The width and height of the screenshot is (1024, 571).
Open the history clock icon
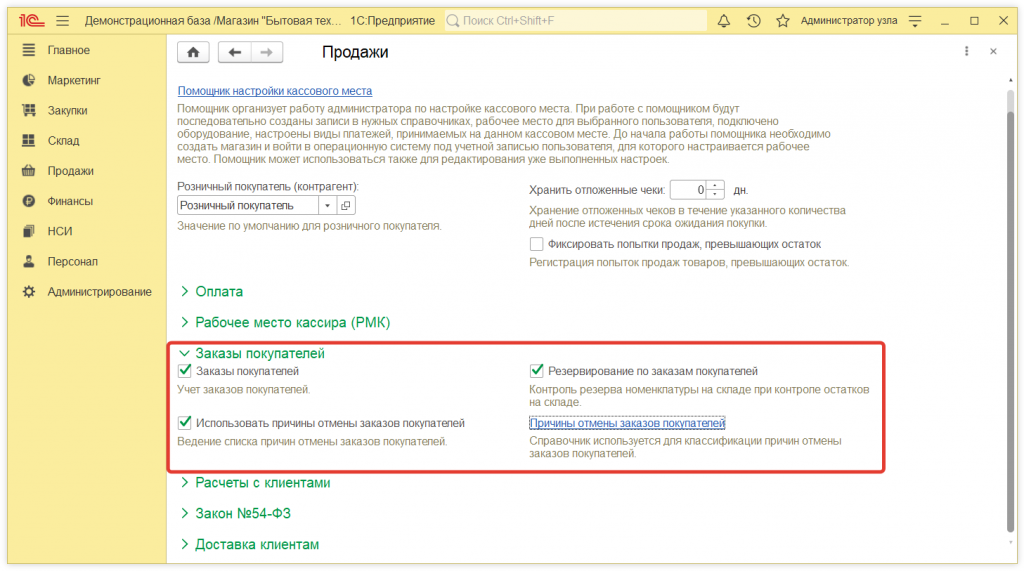click(753, 21)
